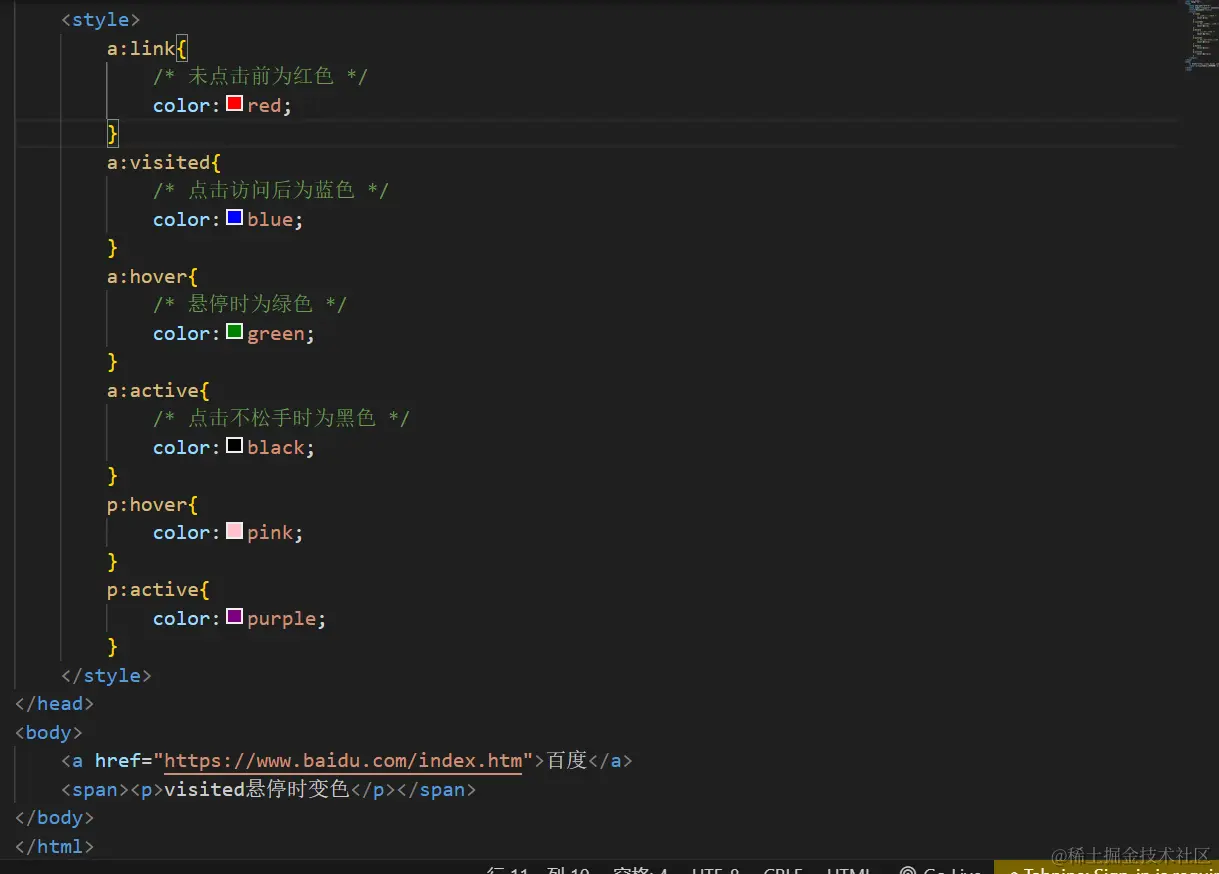The image size is (1219, 874).
Task: Place cursor on the a:visited selector
Action: click(159, 162)
